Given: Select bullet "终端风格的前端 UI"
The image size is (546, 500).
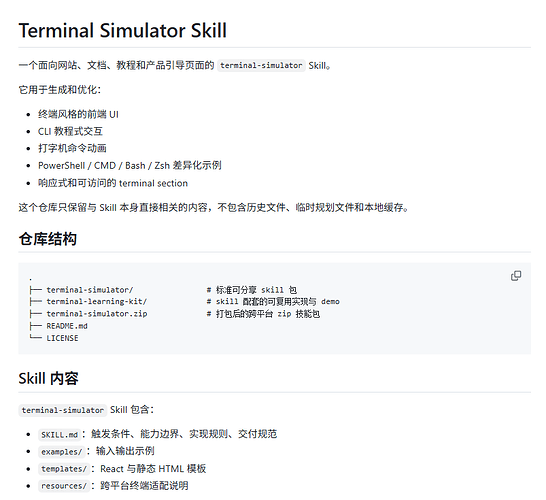Looking at the screenshot, I should tap(78, 114).
